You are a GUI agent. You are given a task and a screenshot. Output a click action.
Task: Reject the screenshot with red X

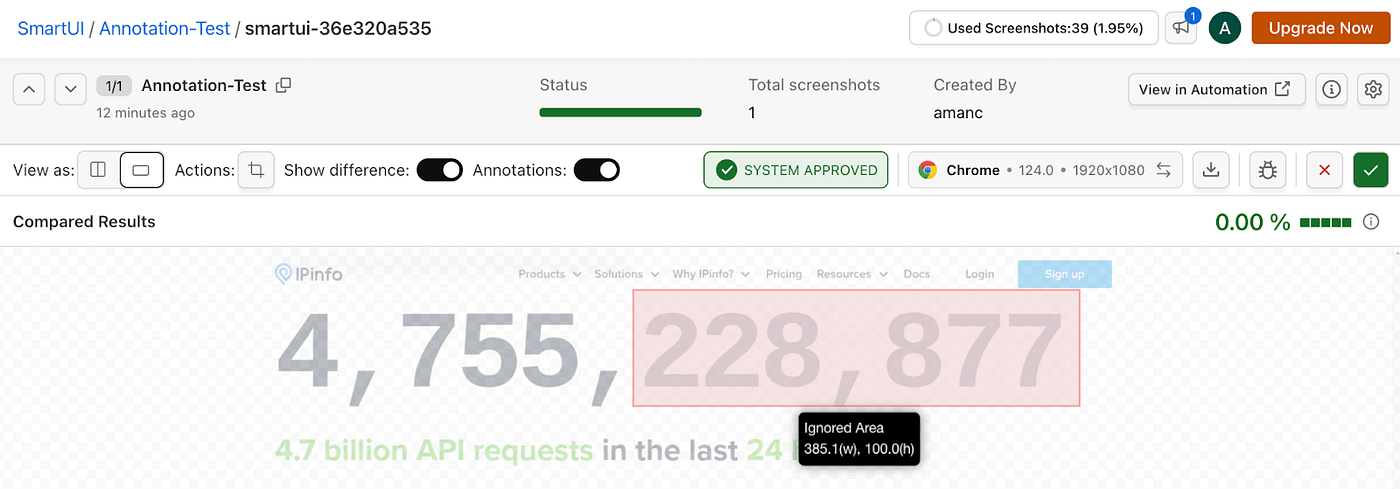(x=1325, y=170)
